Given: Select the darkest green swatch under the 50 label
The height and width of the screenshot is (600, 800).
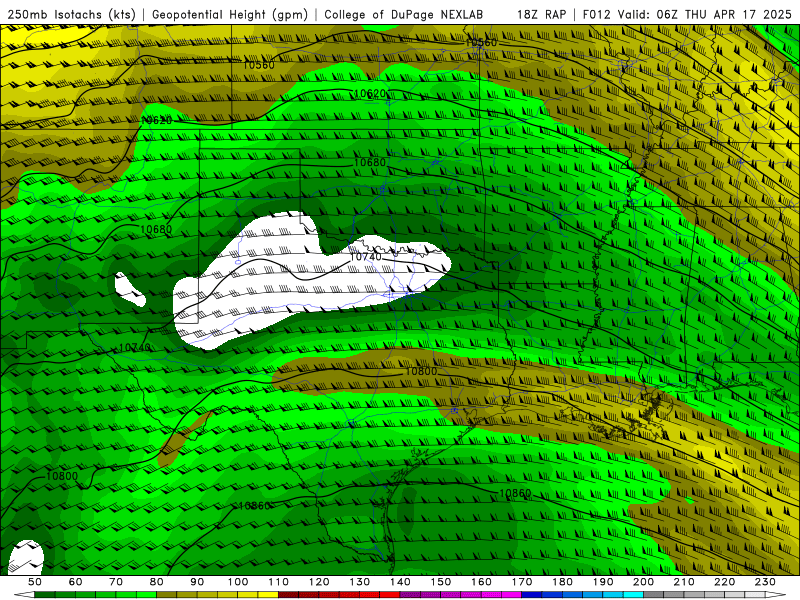Looking at the screenshot, I should pos(45,595).
